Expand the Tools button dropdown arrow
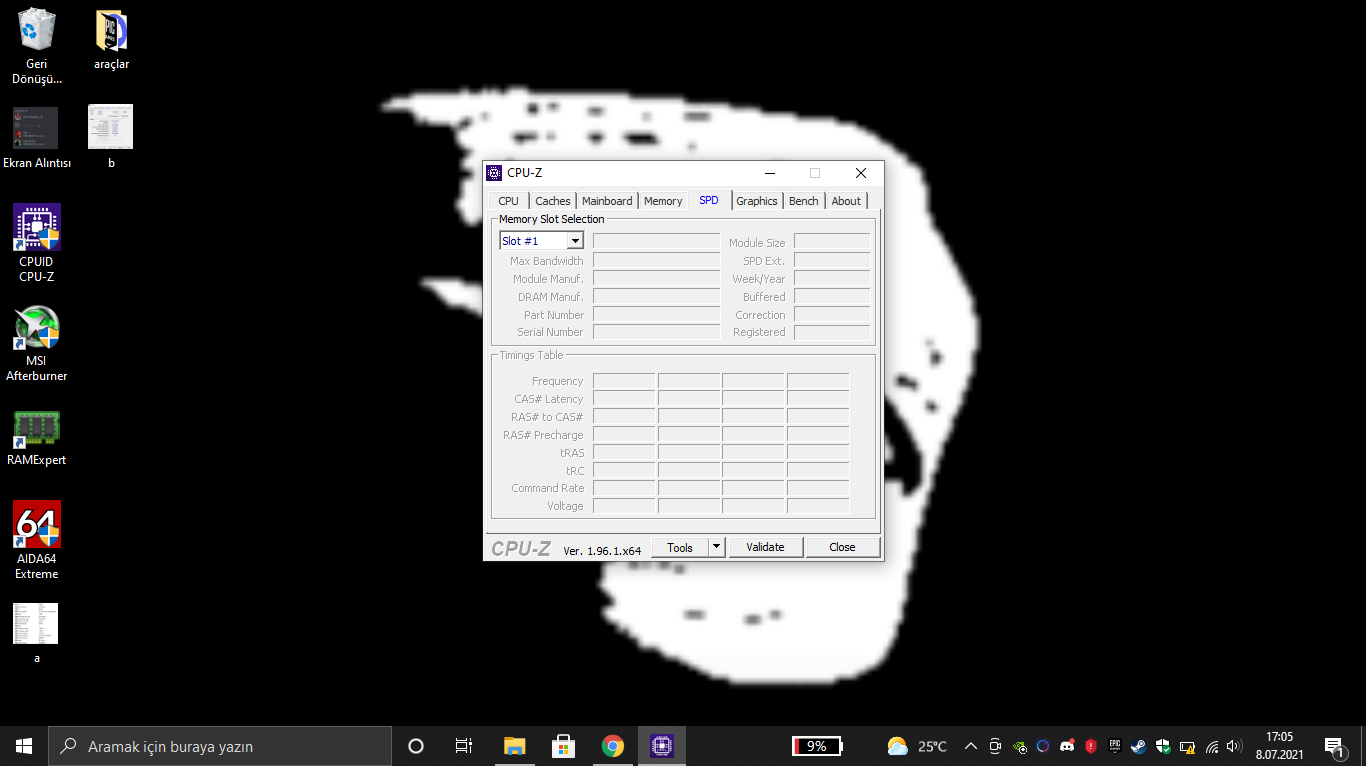This screenshot has width=1366, height=766. pos(716,546)
